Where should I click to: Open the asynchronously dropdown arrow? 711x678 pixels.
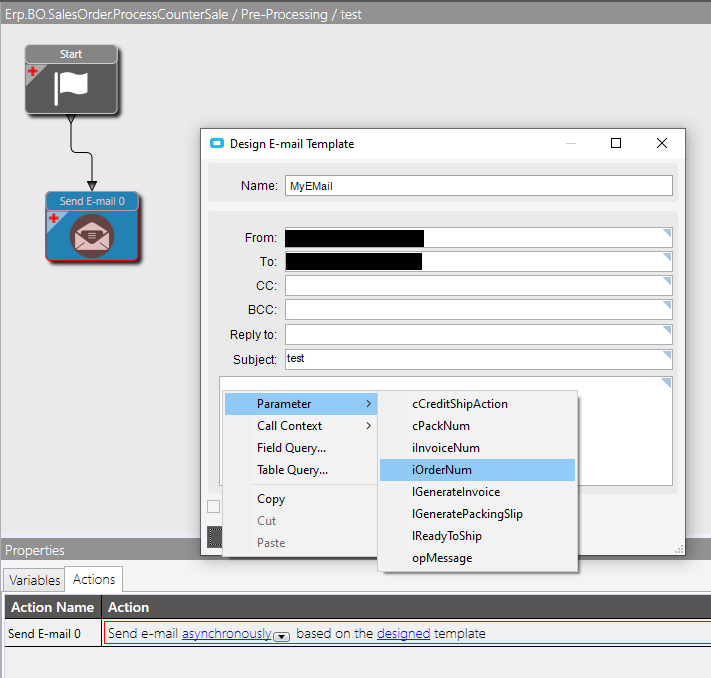point(282,637)
